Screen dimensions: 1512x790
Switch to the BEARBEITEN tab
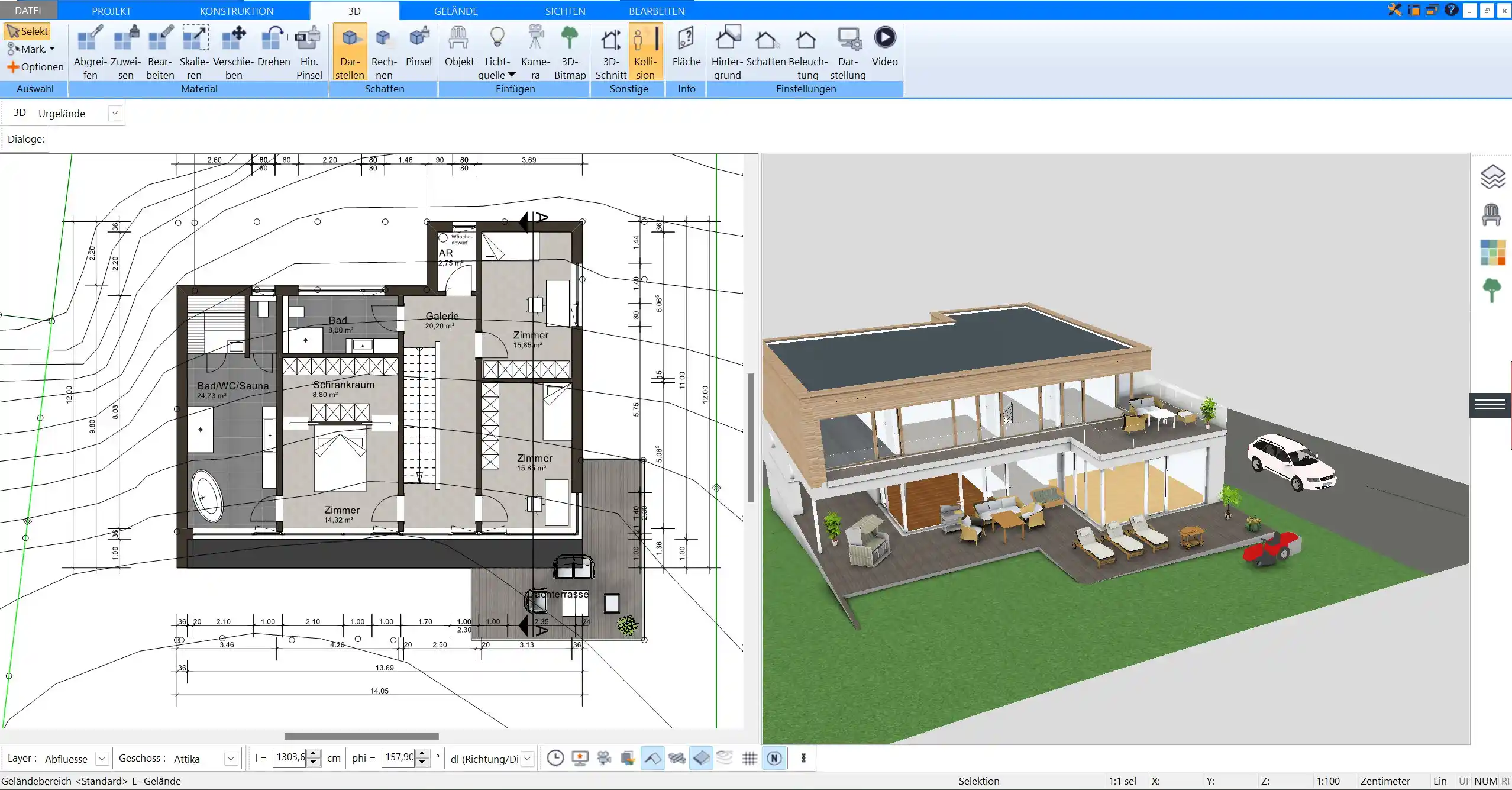(x=657, y=11)
